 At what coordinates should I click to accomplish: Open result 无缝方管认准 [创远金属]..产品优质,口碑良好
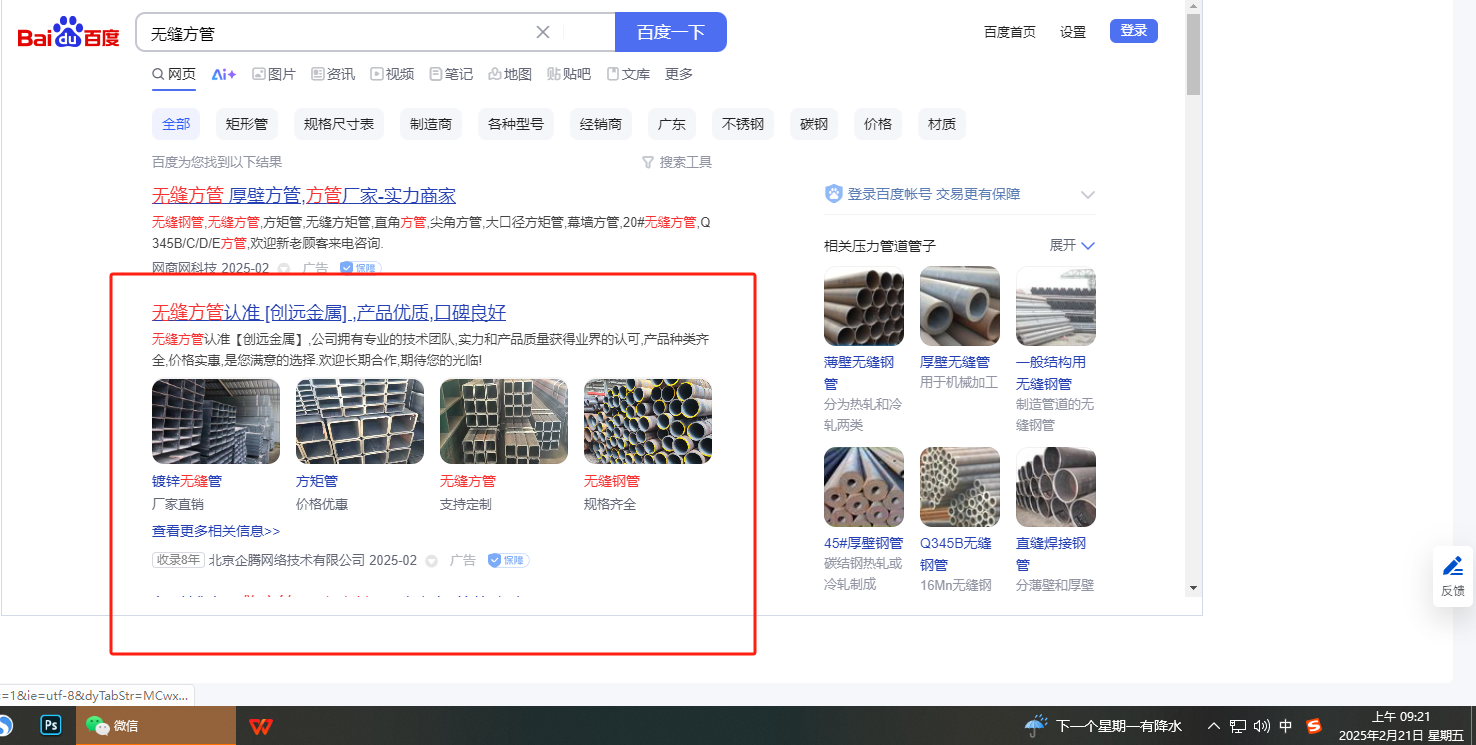click(x=329, y=312)
